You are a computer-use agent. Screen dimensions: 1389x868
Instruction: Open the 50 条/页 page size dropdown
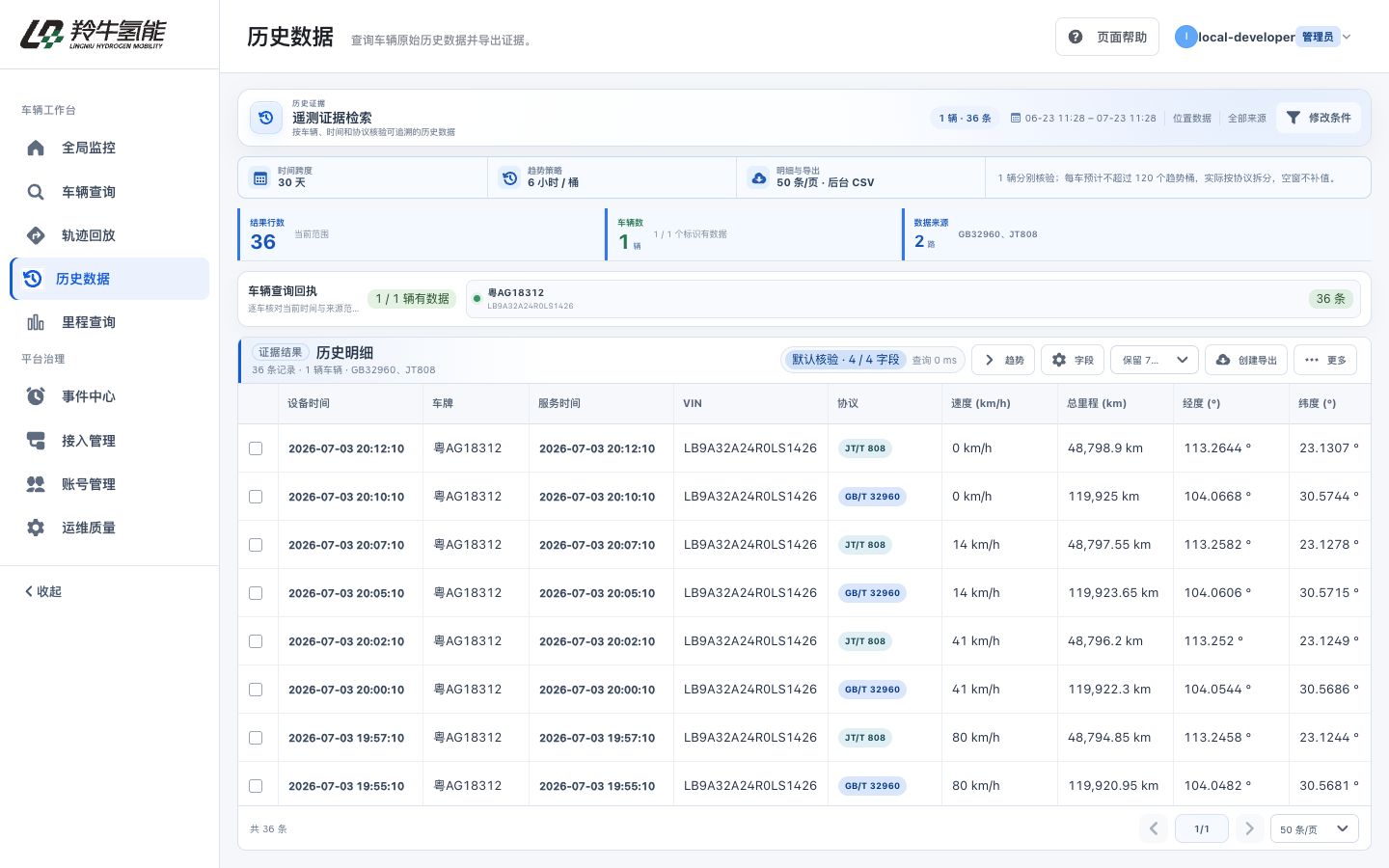1315,828
